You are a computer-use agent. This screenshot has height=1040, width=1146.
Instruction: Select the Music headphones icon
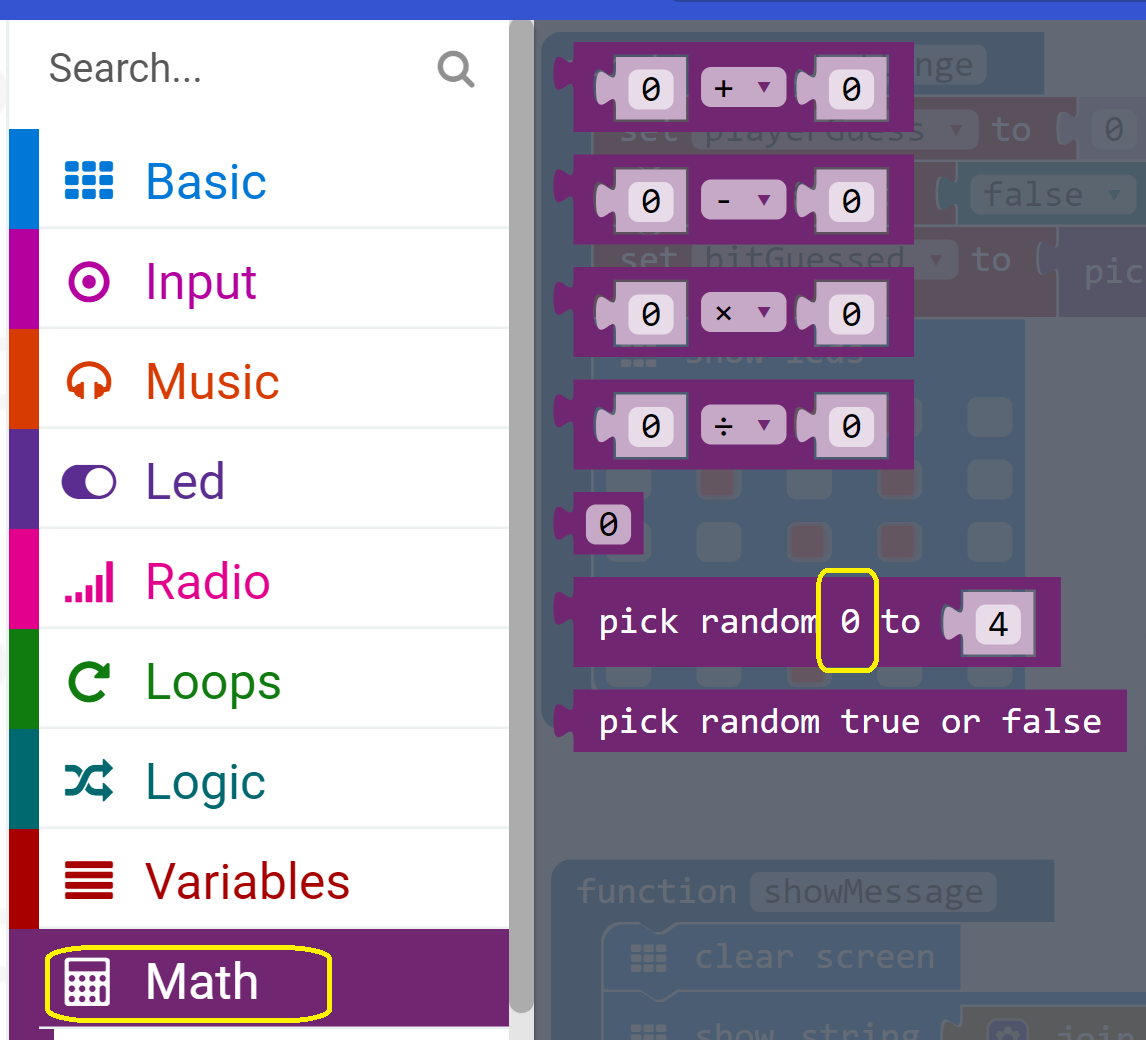(x=90, y=381)
